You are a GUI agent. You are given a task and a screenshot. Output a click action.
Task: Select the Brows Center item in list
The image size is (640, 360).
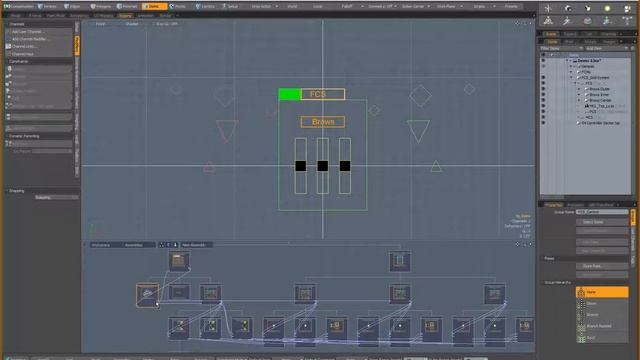coord(600,100)
